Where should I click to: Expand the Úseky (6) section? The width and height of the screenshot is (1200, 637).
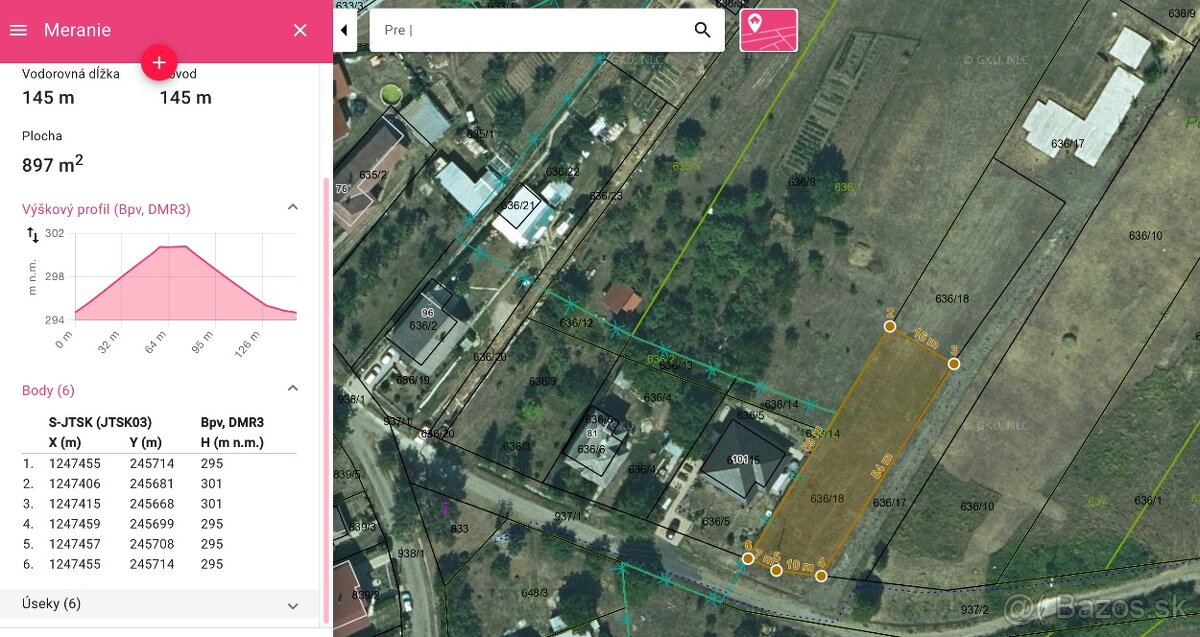(293, 605)
